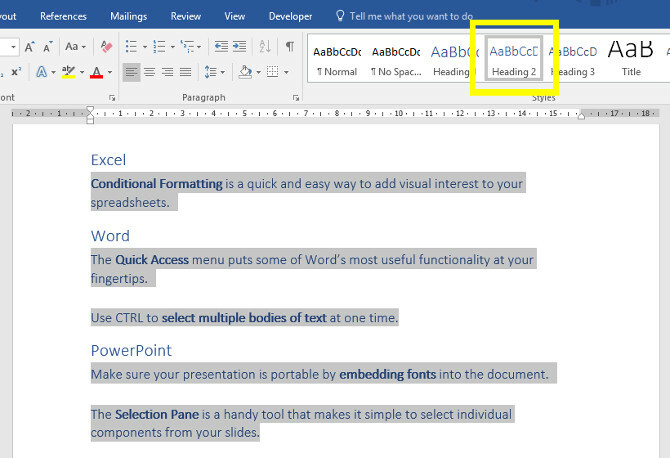Open line and paragraph spacing options
Image resolution: width=670 pixels, height=458 pixels.
[215, 72]
